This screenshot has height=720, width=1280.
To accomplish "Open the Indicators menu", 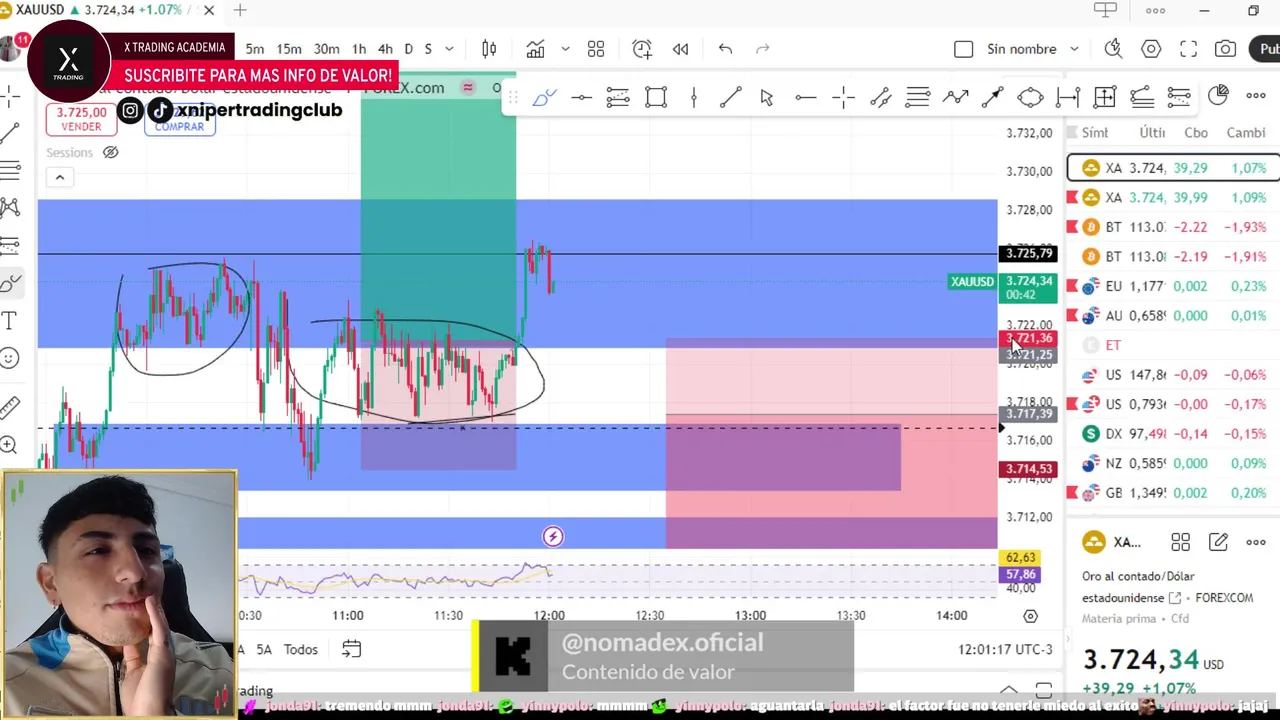I will coord(536,49).
